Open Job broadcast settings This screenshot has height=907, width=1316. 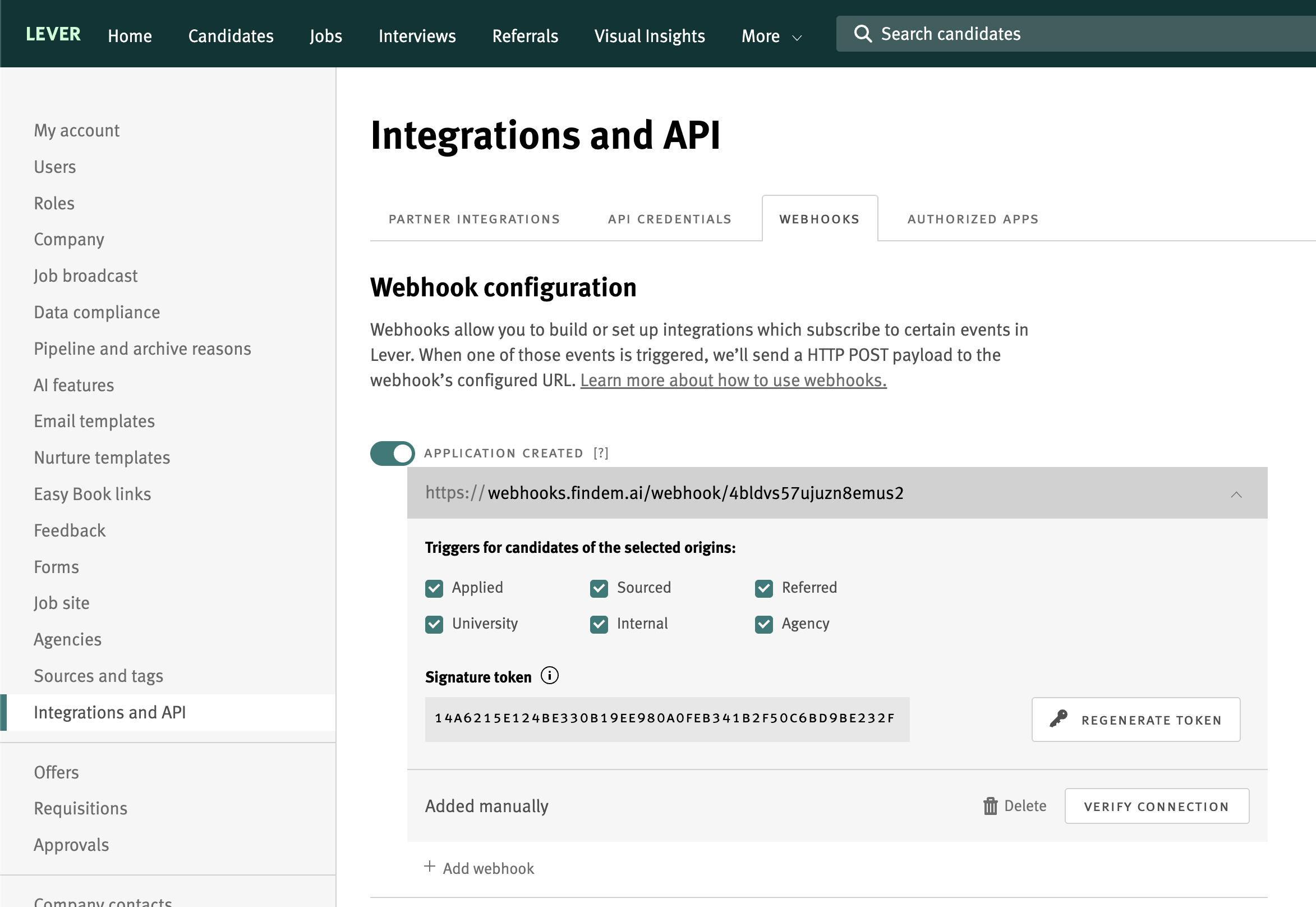[x=85, y=276]
